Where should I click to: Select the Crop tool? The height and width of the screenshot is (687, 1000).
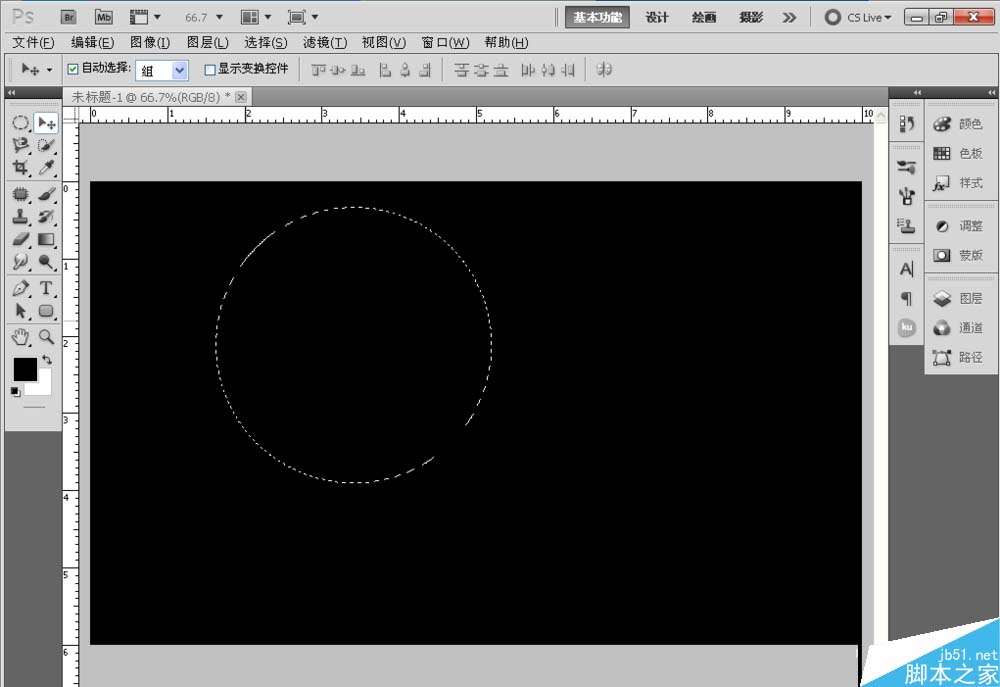coord(21,168)
